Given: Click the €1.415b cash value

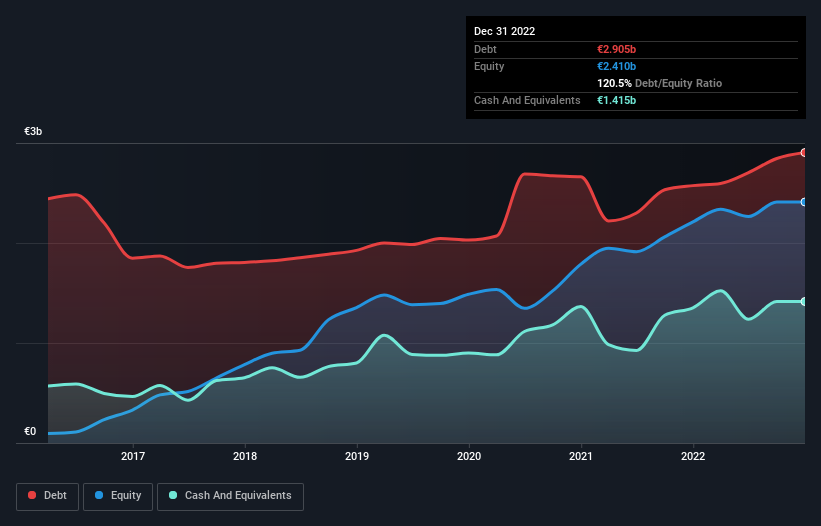Looking at the screenshot, I should coord(617,100).
